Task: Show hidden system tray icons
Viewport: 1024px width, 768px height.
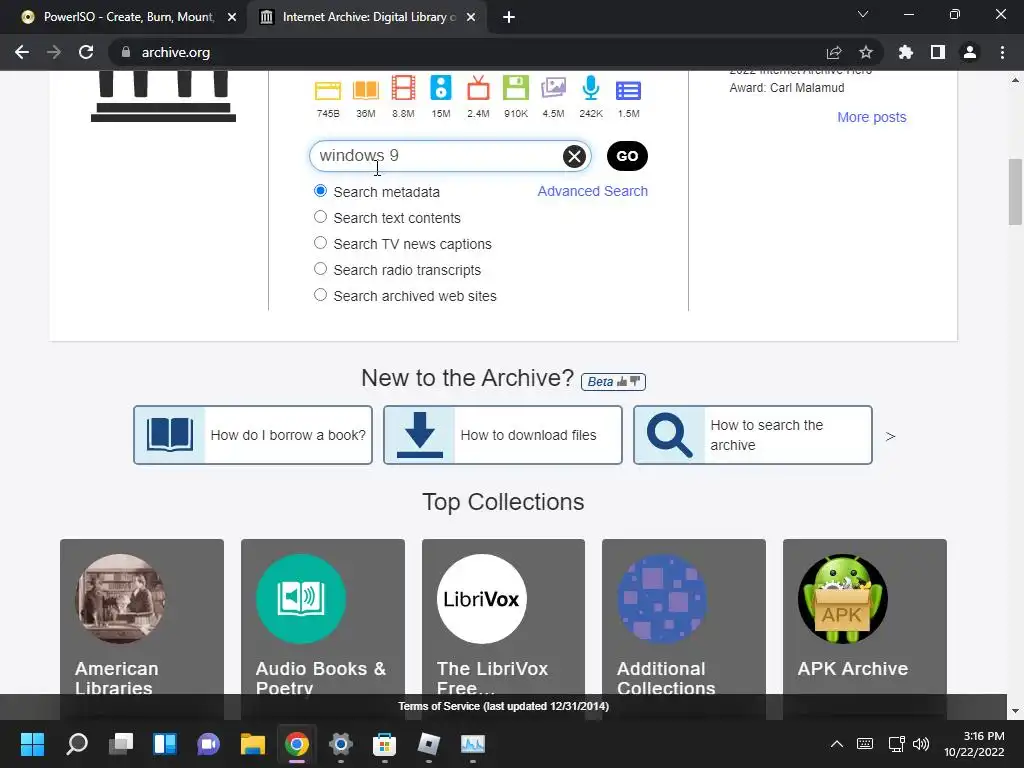Action: coord(837,744)
